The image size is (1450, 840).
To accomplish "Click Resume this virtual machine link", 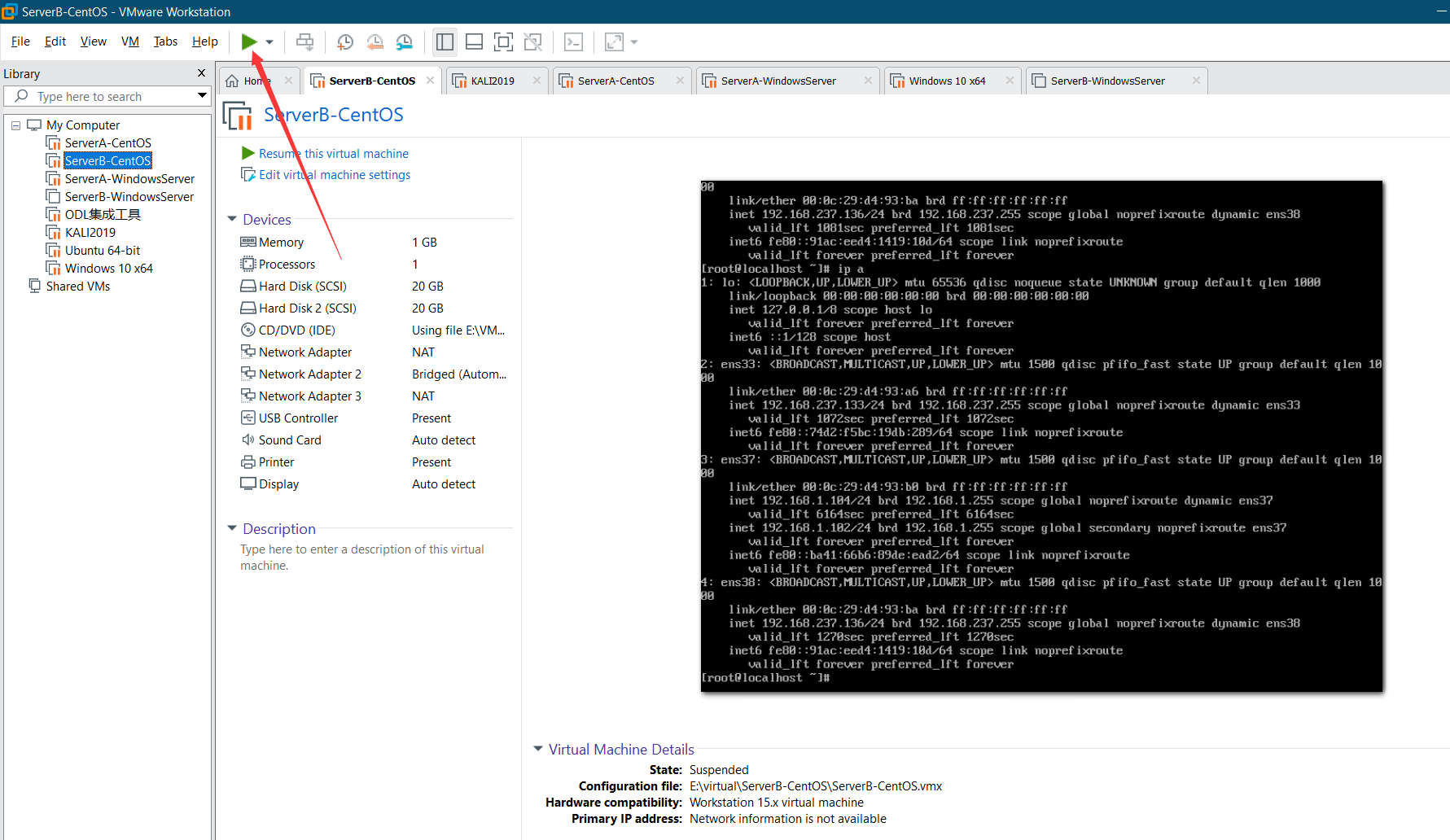I will pos(333,154).
